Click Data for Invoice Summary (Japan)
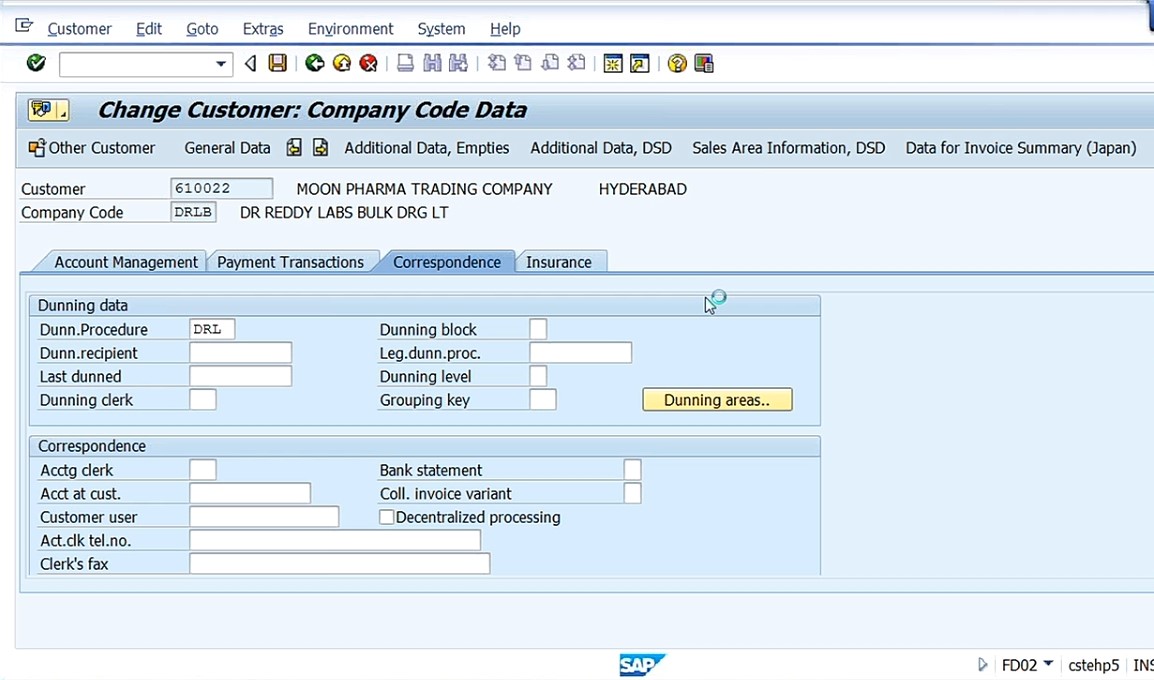This screenshot has width=1154, height=680. point(1021,148)
